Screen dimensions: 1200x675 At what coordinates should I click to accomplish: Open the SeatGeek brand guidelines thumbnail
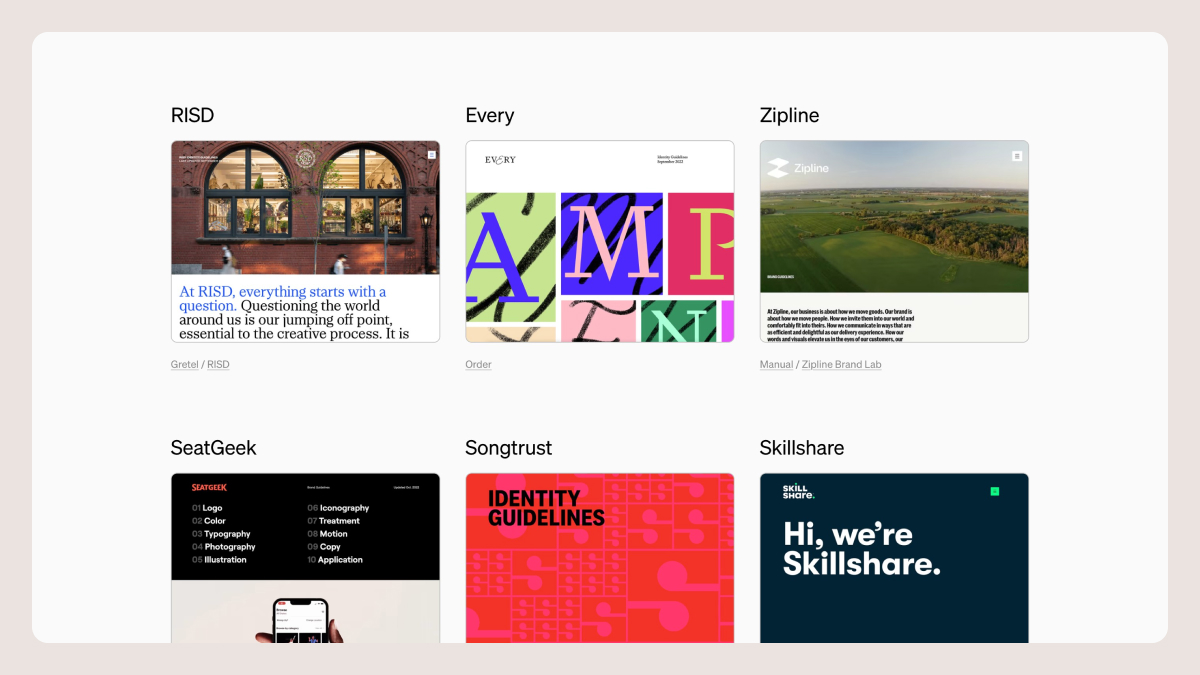(x=305, y=558)
